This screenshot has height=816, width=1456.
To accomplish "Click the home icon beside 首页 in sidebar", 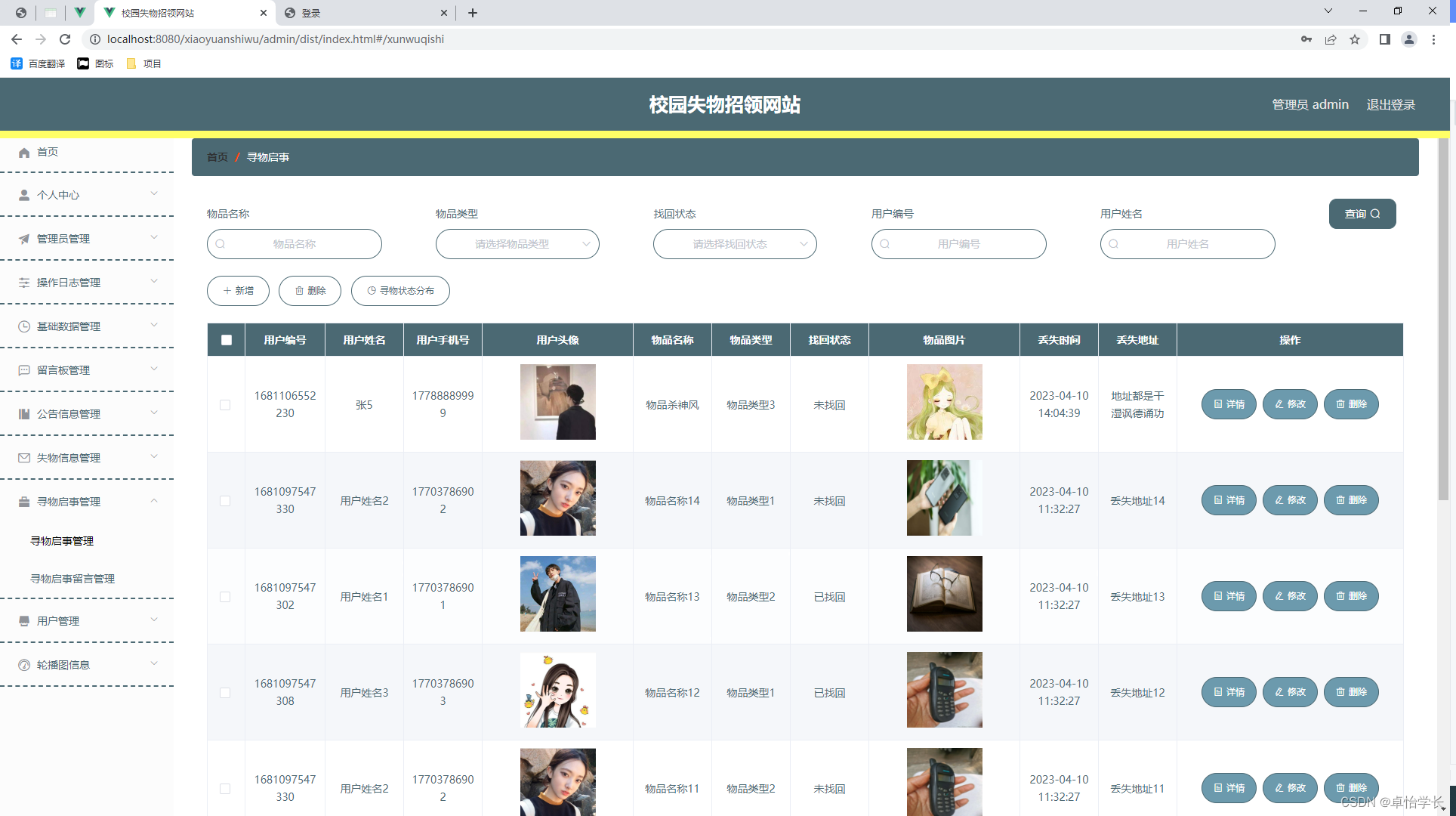I will pos(24,153).
